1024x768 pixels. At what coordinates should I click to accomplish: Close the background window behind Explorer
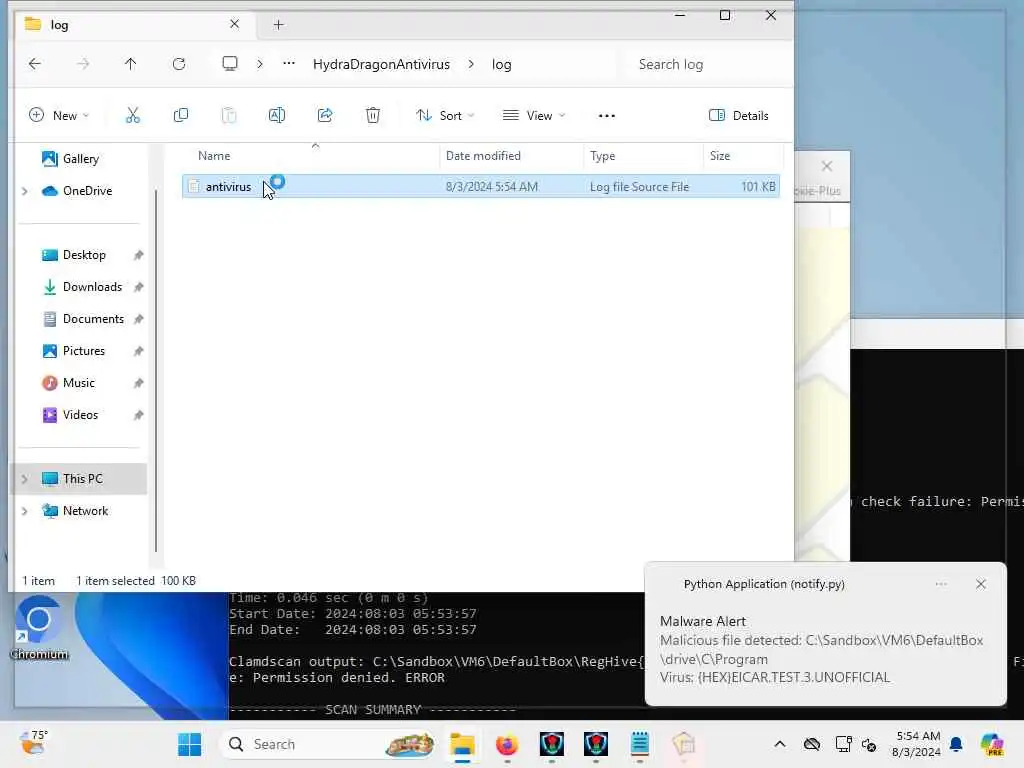[827, 166]
